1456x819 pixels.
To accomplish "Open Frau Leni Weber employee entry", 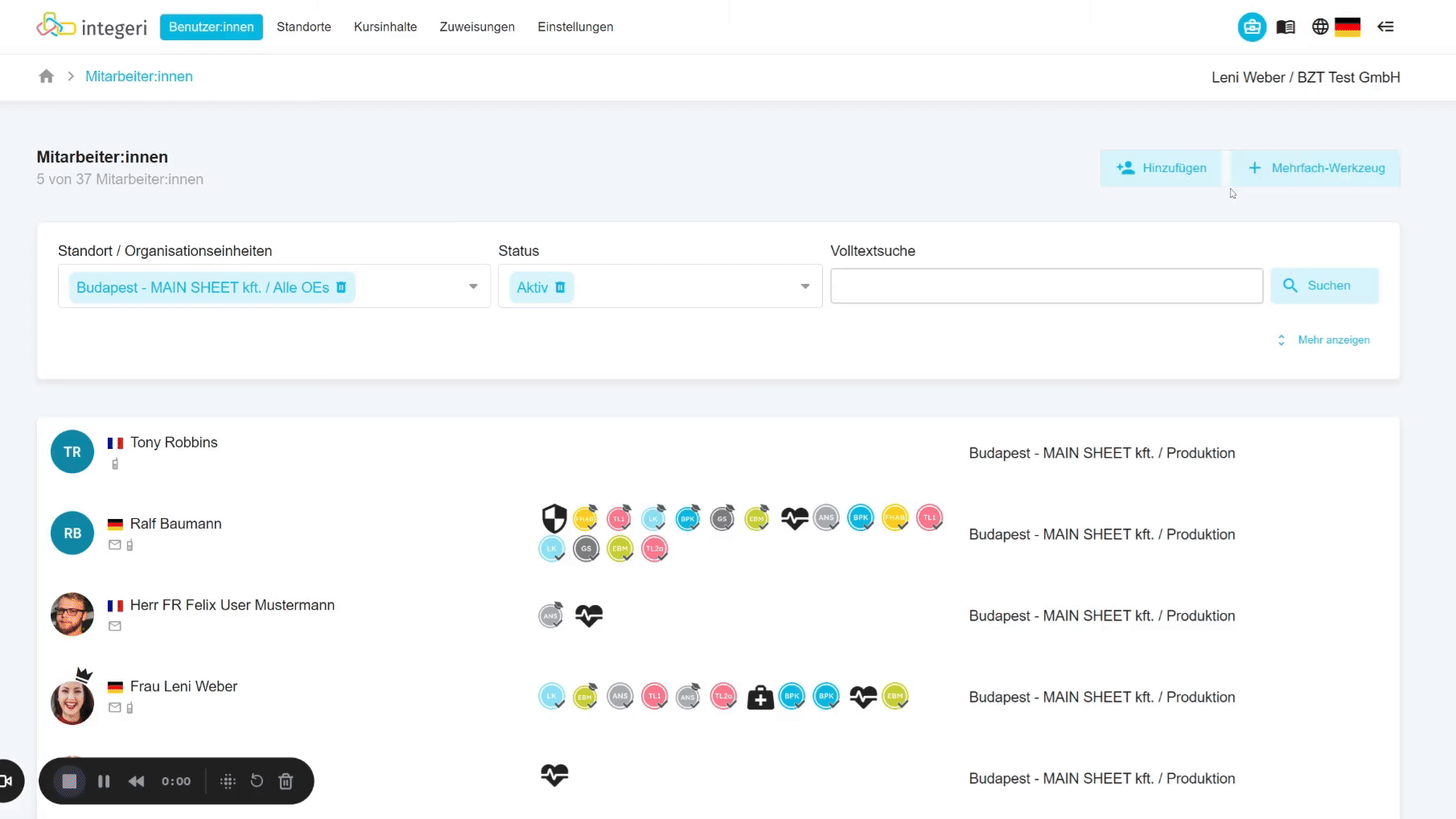I will click(x=183, y=686).
